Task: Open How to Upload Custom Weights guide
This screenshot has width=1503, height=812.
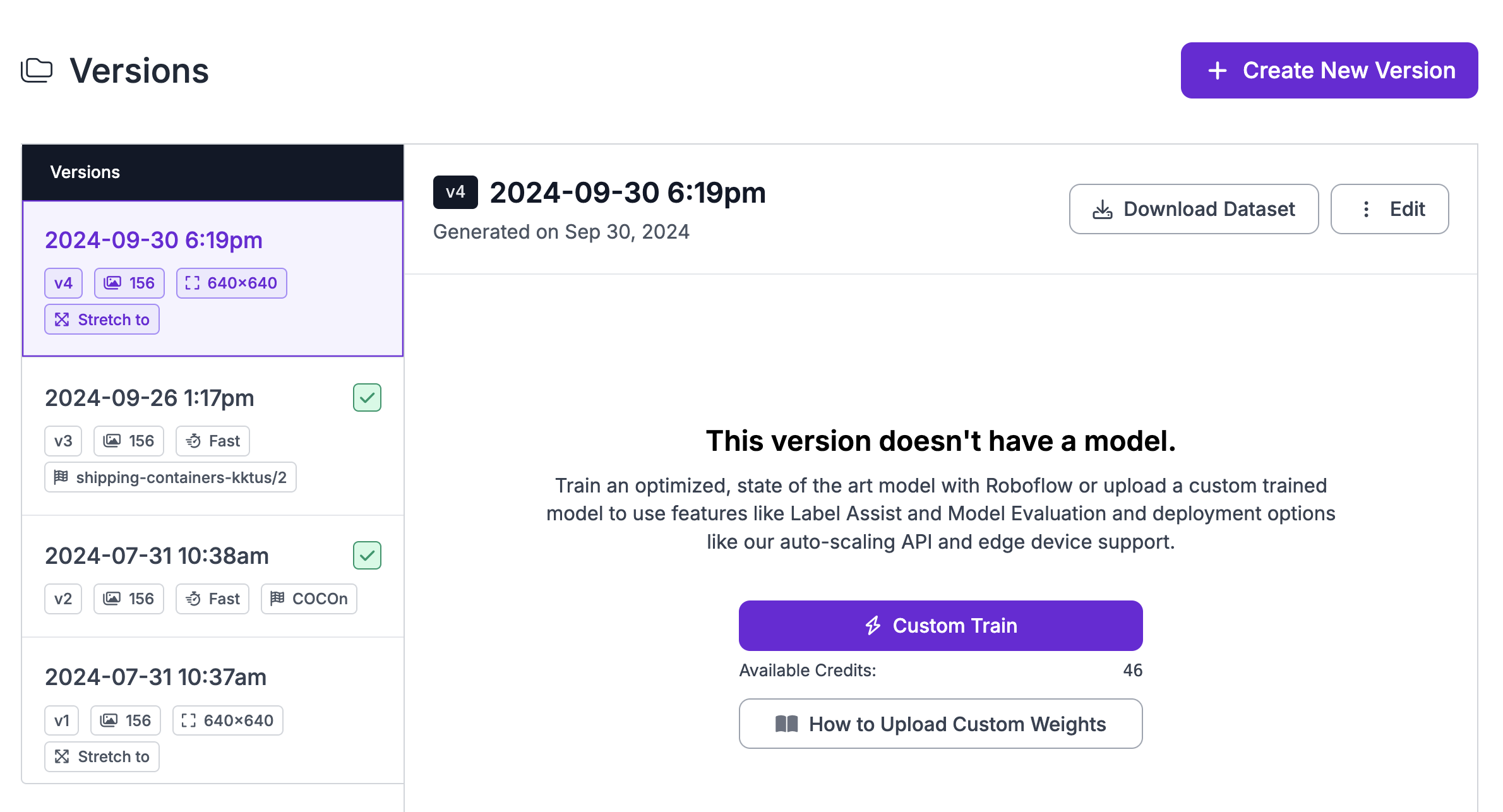Action: point(940,724)
